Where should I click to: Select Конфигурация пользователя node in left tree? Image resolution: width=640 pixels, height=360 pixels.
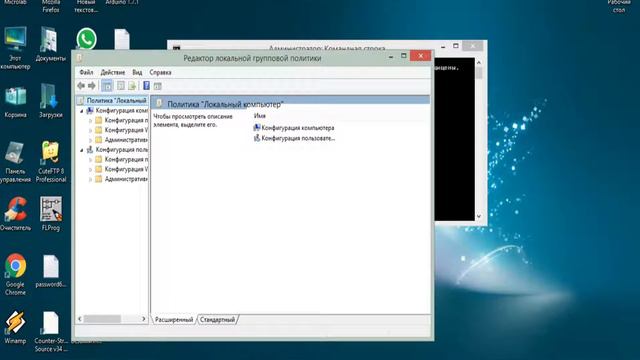121,150
